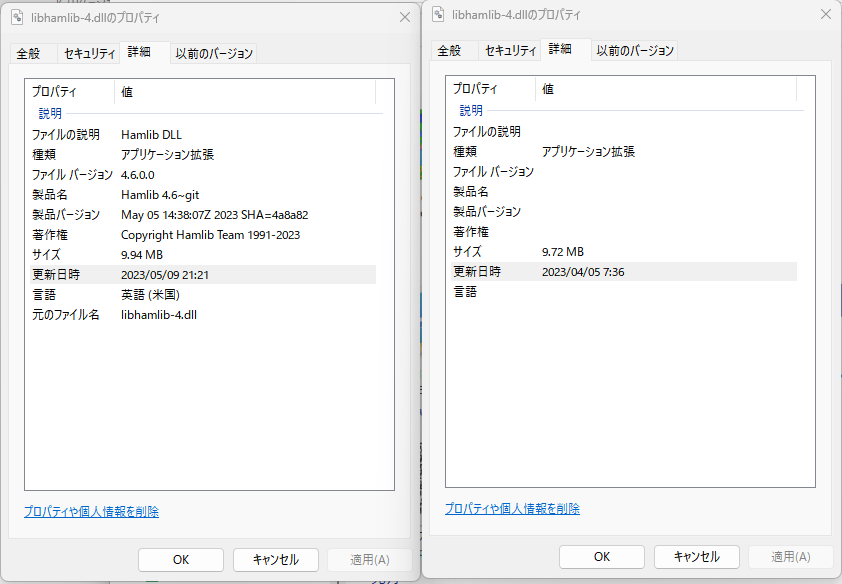842x584 pixels.
Task: Select 著作権 label in left window
Action: 49,235
